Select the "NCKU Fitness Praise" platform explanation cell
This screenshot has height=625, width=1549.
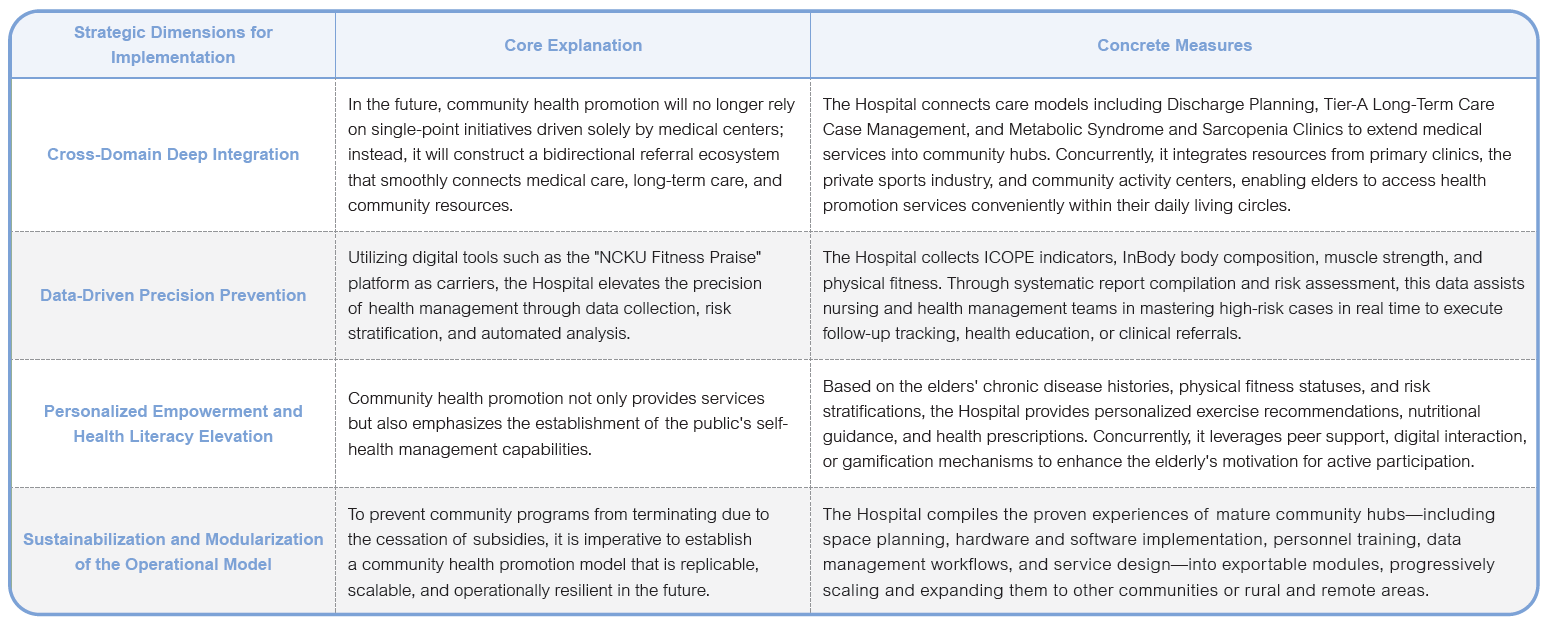click(x=573, y=295)
